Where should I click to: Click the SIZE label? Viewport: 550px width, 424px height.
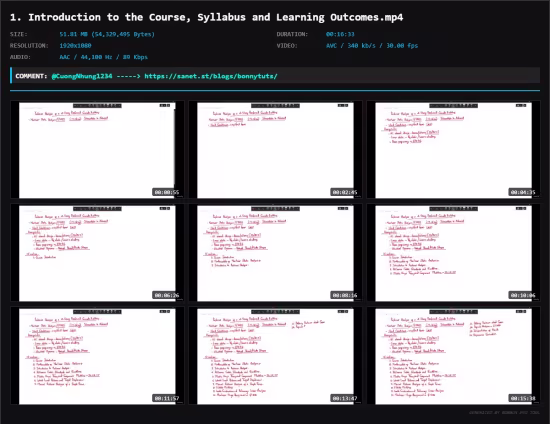[19, 34]
